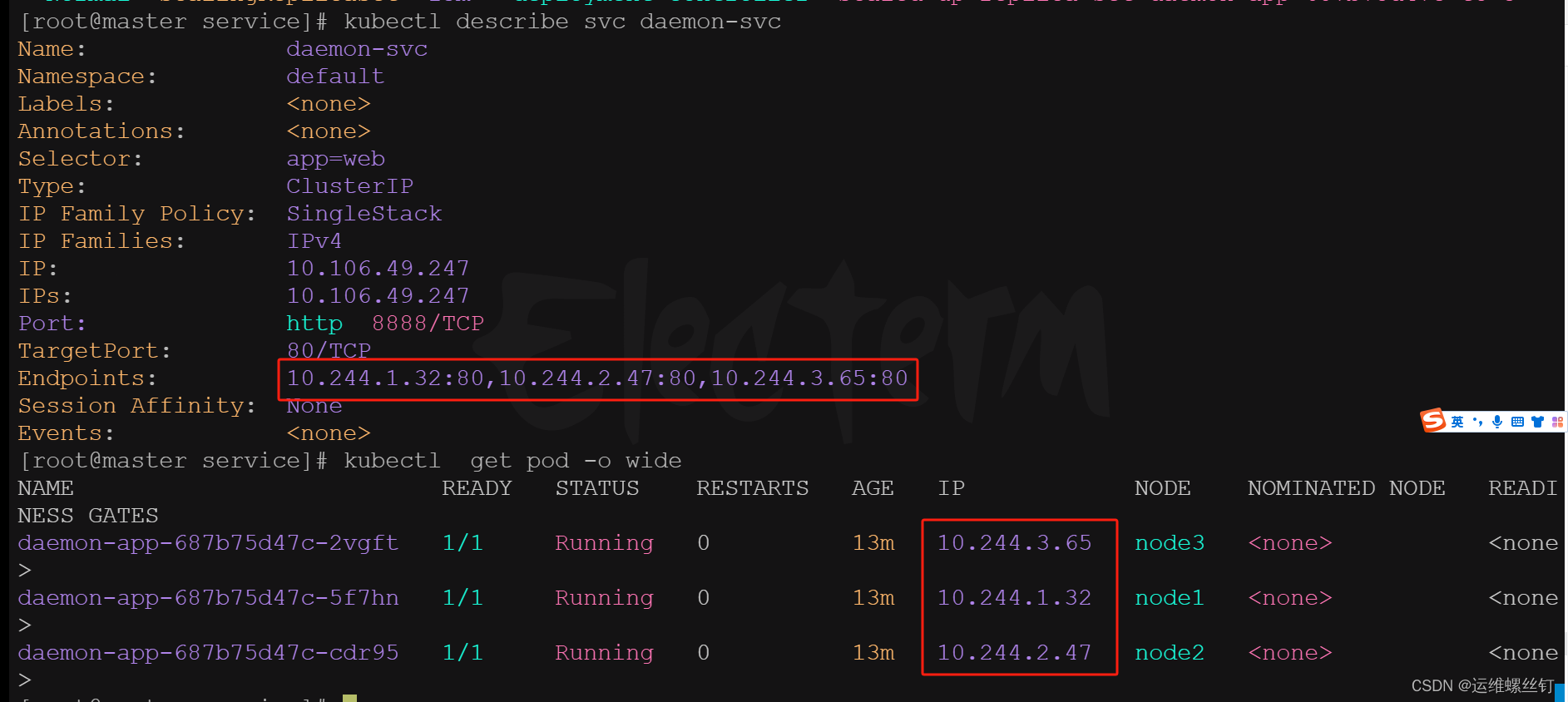Click the port value '8888/TCP'
The height and width of the screenshot is (702, 1568).
[428, 324]
